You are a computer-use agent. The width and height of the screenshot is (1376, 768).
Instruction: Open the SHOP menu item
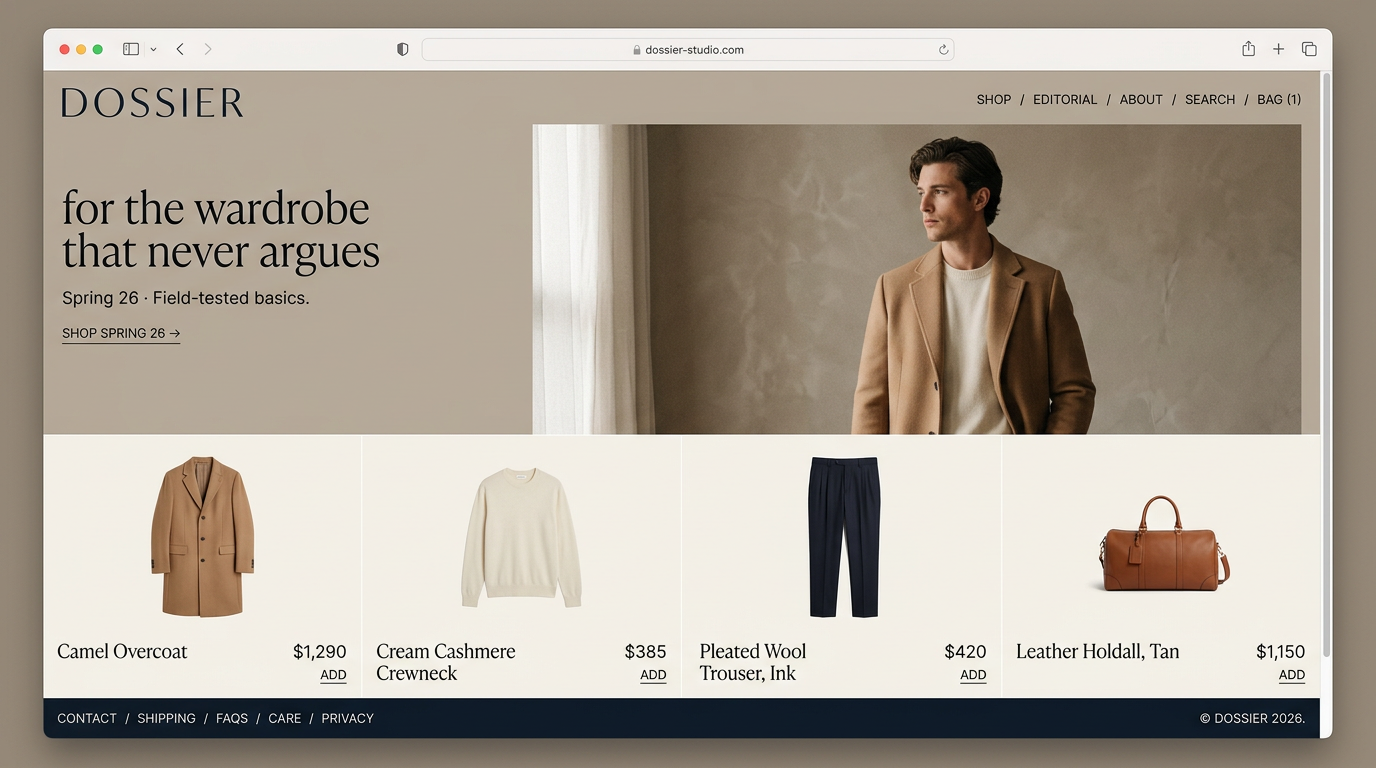(x=993, y=99)
